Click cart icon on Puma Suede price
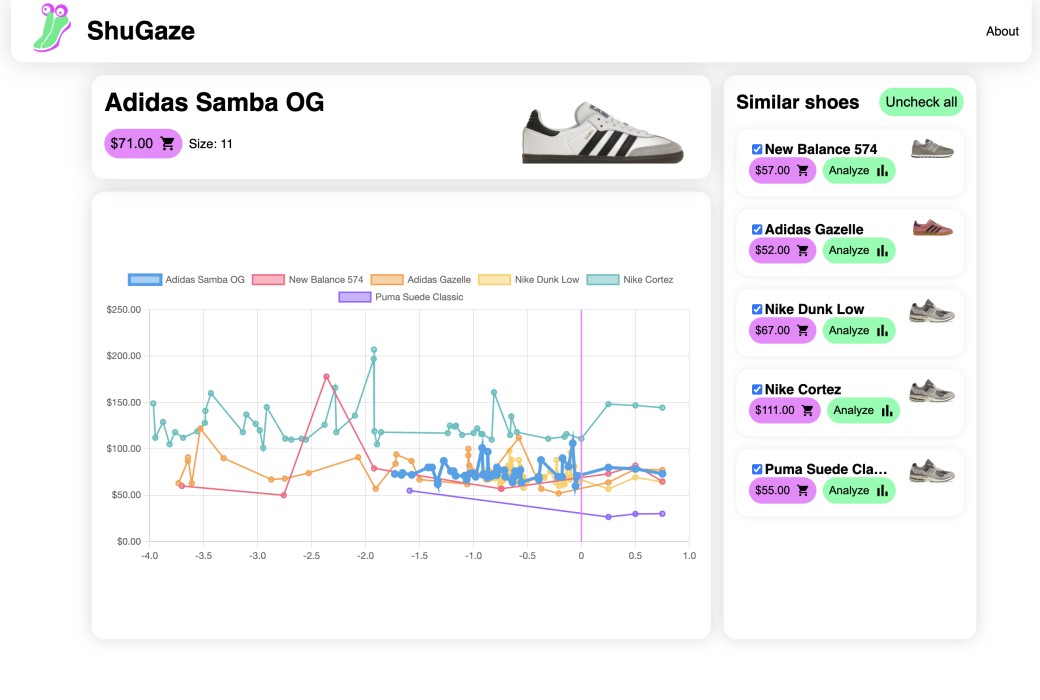 point(802,491)
